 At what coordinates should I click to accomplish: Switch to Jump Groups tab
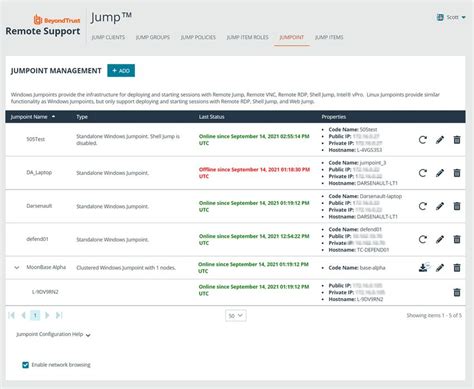coord(153,37)
